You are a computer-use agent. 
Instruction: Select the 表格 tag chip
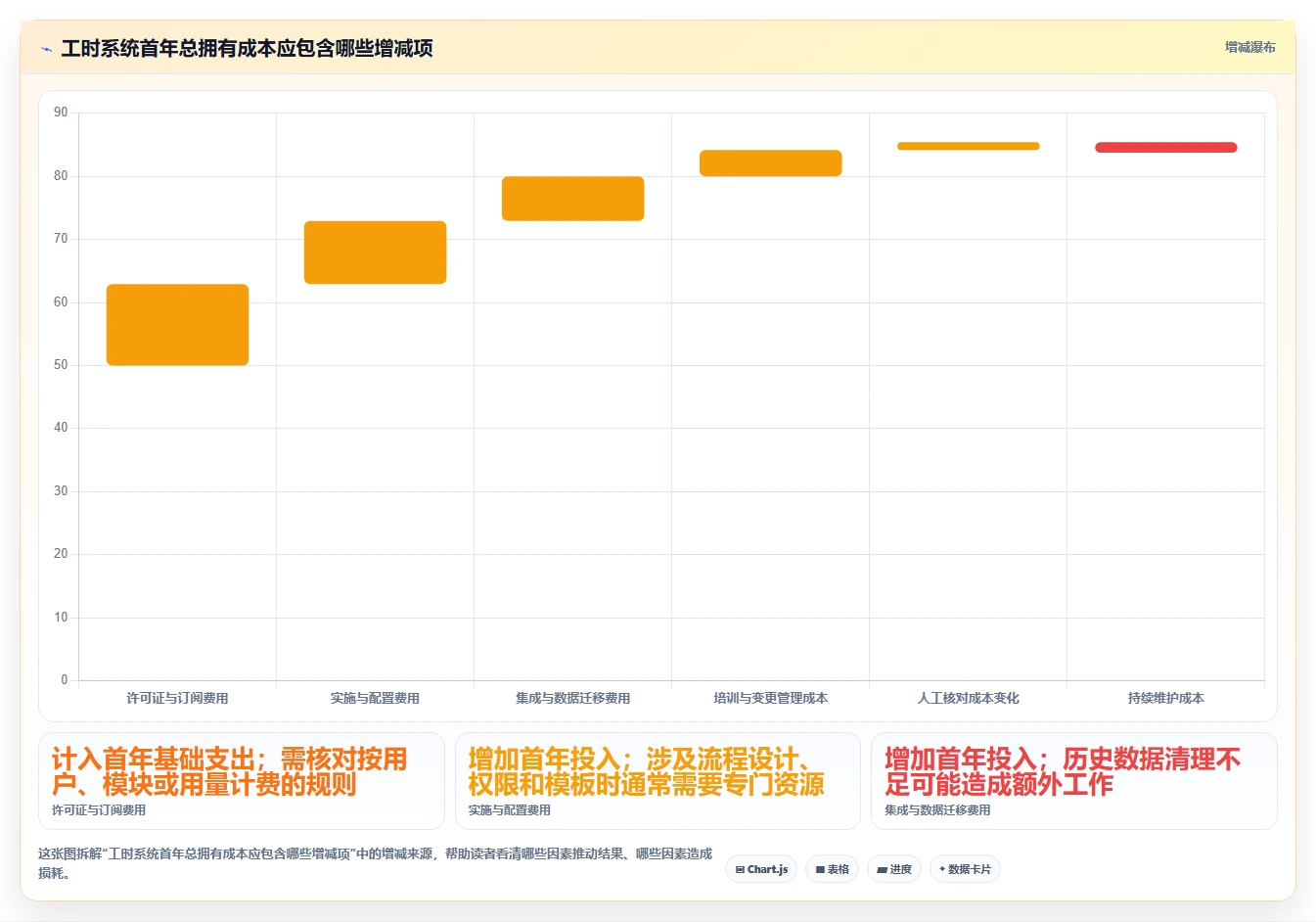(x=832, y=869)
